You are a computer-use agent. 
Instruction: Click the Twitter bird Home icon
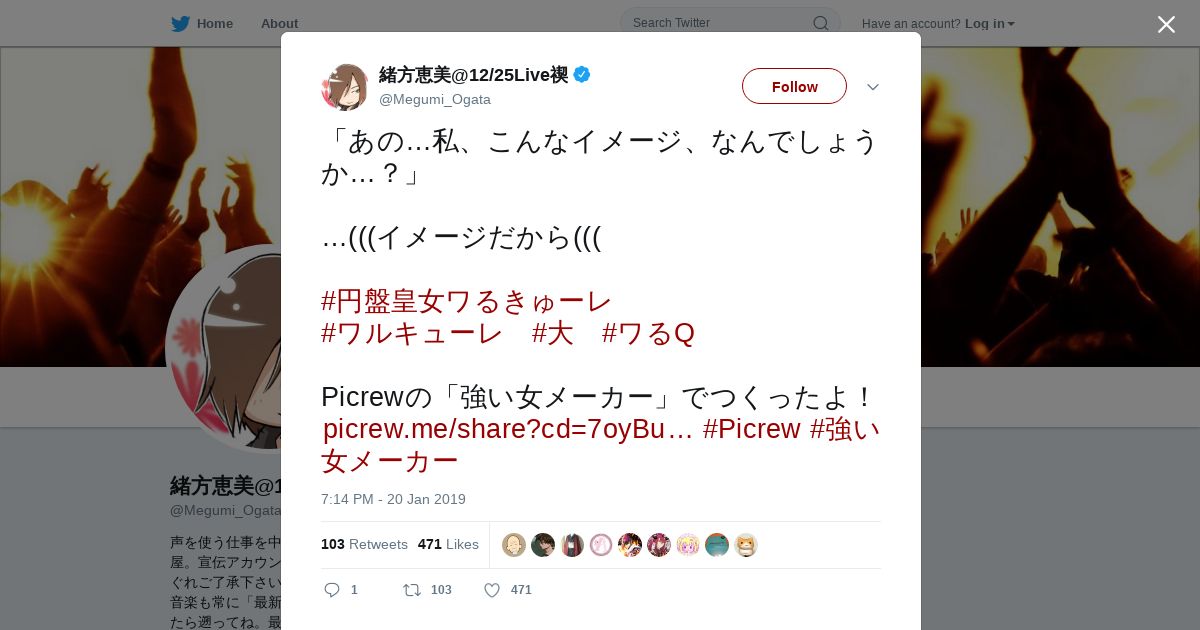click(x=180, y=23)
